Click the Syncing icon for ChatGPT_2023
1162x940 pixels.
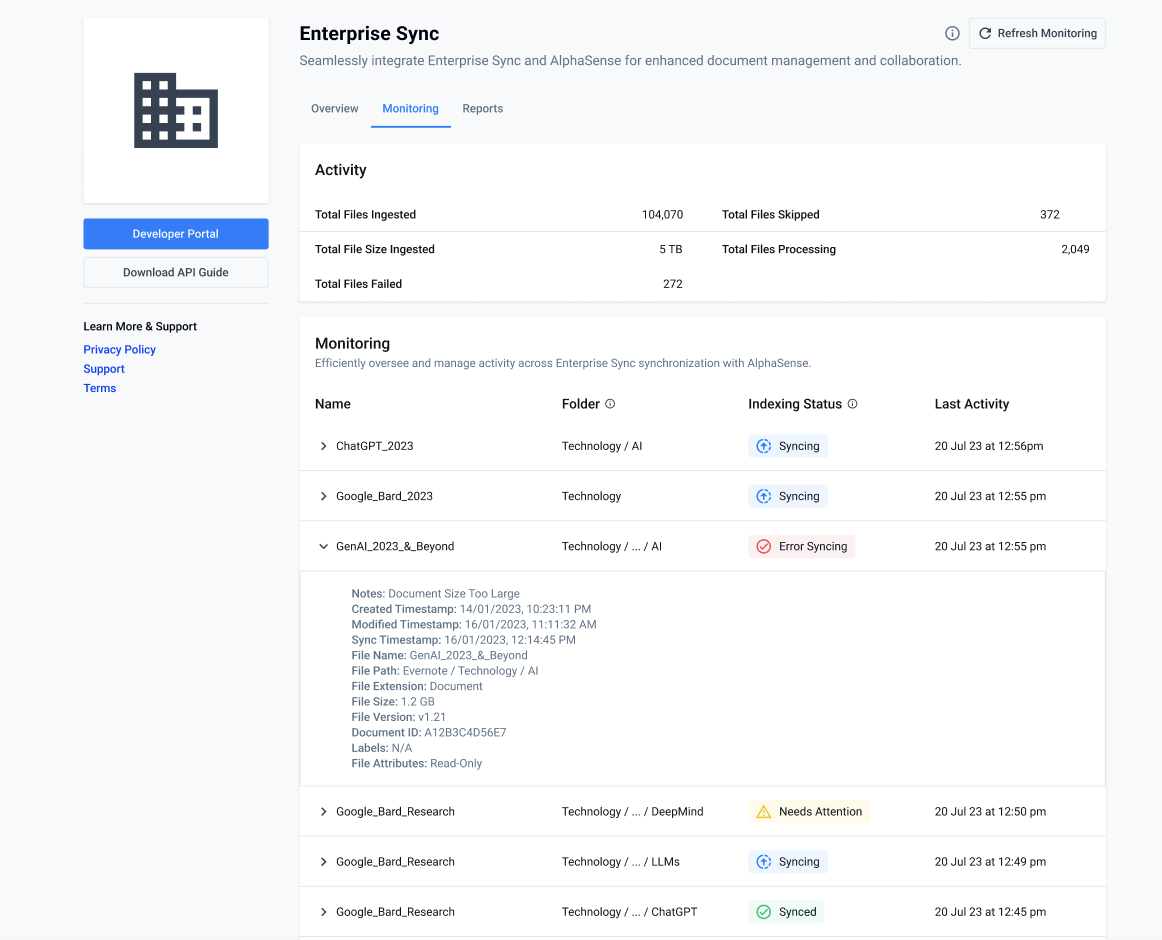pos(763,446)
